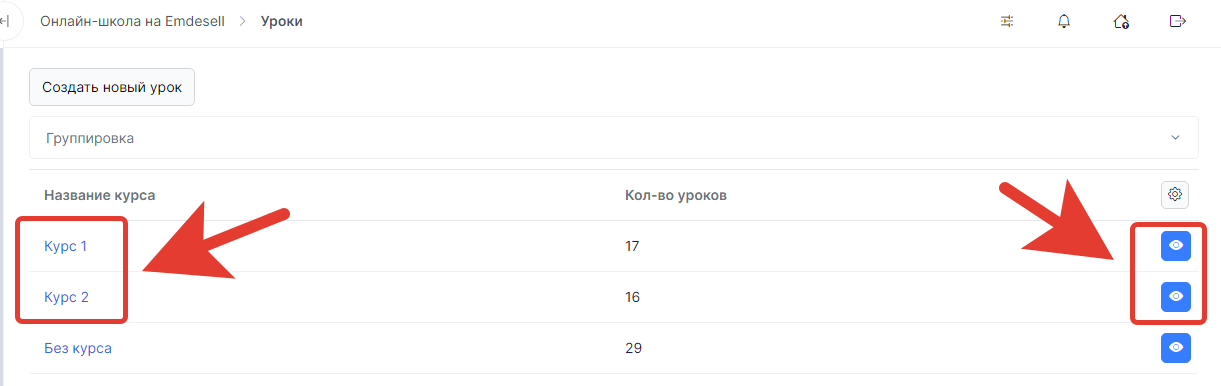The width and height of the screenshot is (1221, 386).
Task: Open the sliders settings icon in the header
Action: coord(1007,21)
